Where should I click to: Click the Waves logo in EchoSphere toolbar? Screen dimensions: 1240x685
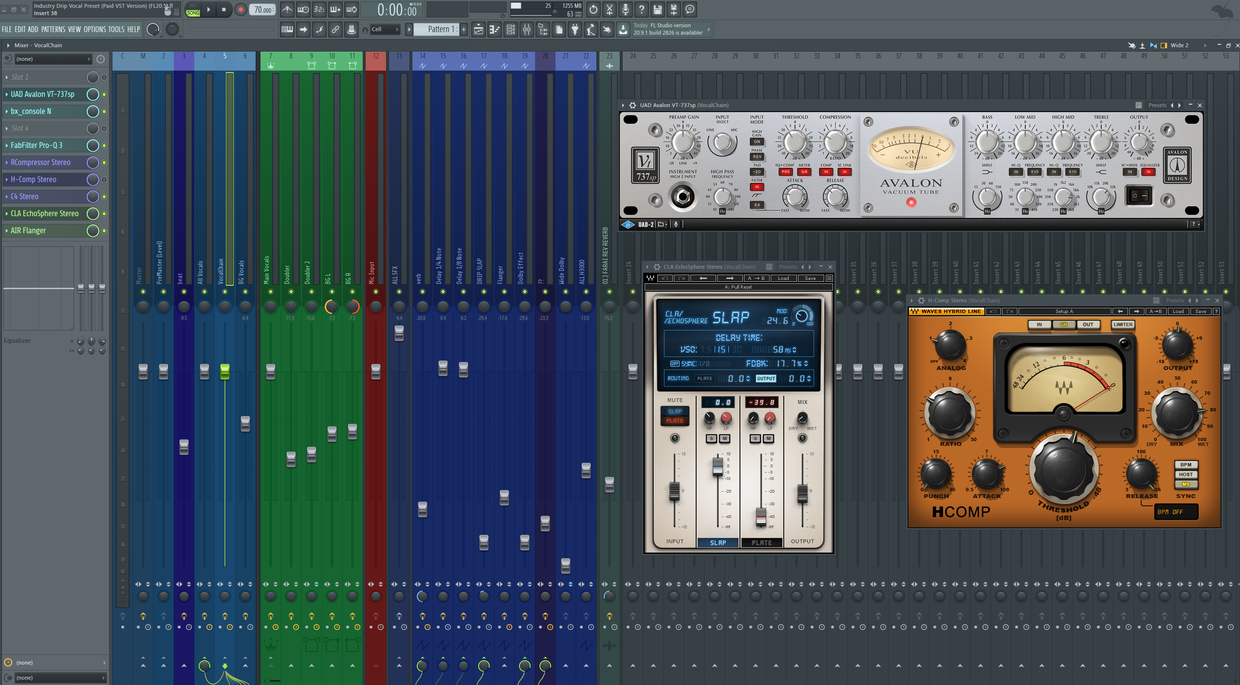pyautogui.click(x=651, y=278)
